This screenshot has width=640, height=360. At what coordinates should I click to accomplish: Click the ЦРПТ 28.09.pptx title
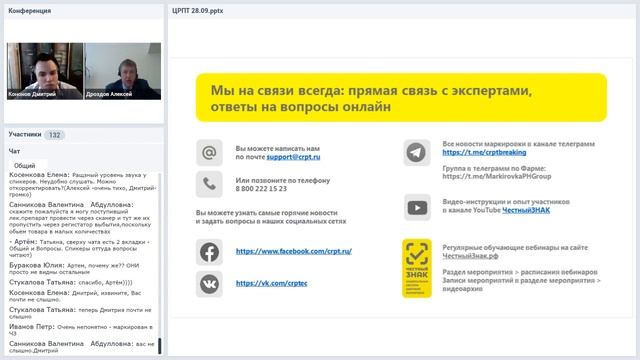[x=198, y=11]
